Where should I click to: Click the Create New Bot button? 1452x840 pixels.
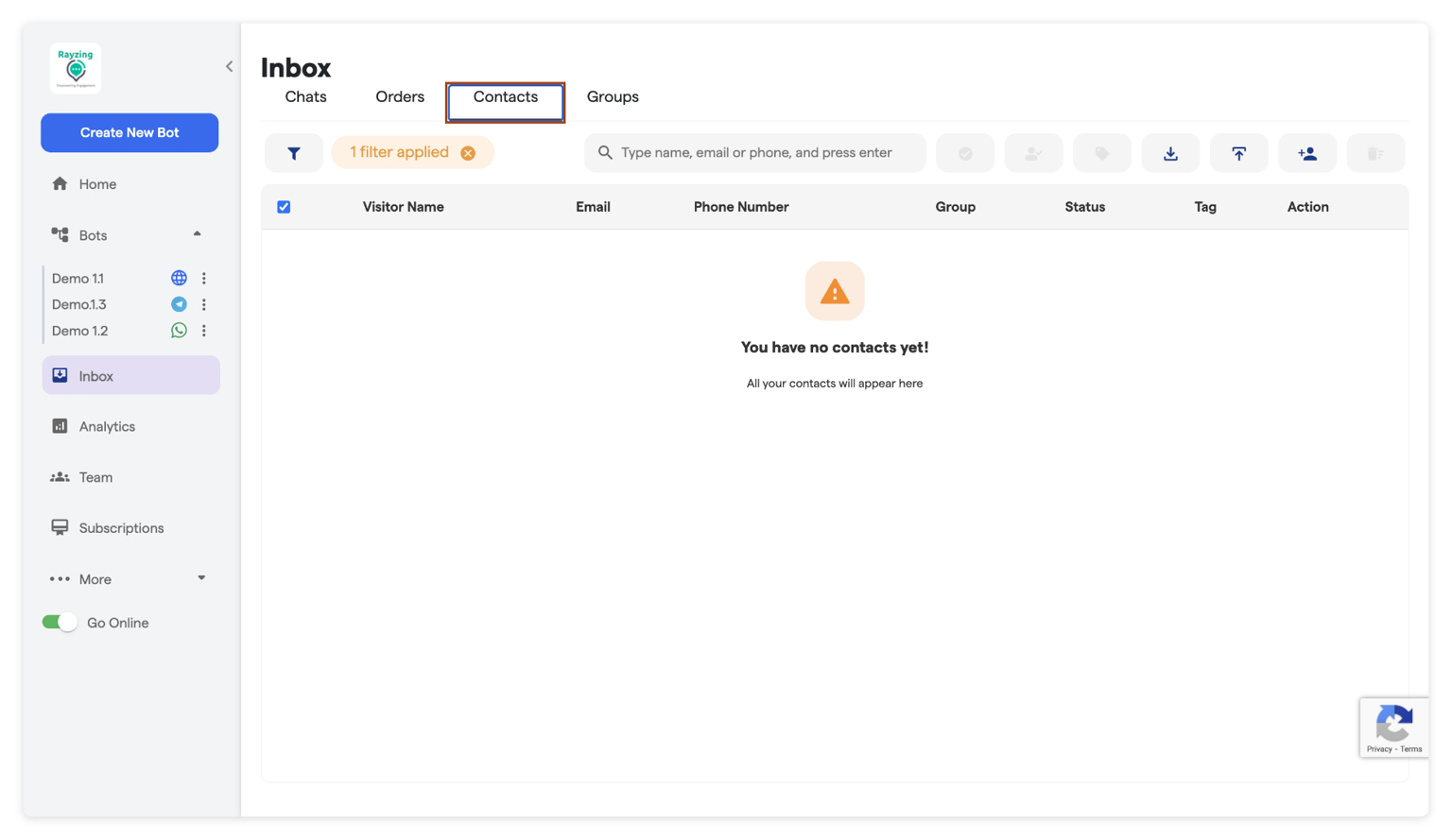pyautogui.click(x=130, y=132)
